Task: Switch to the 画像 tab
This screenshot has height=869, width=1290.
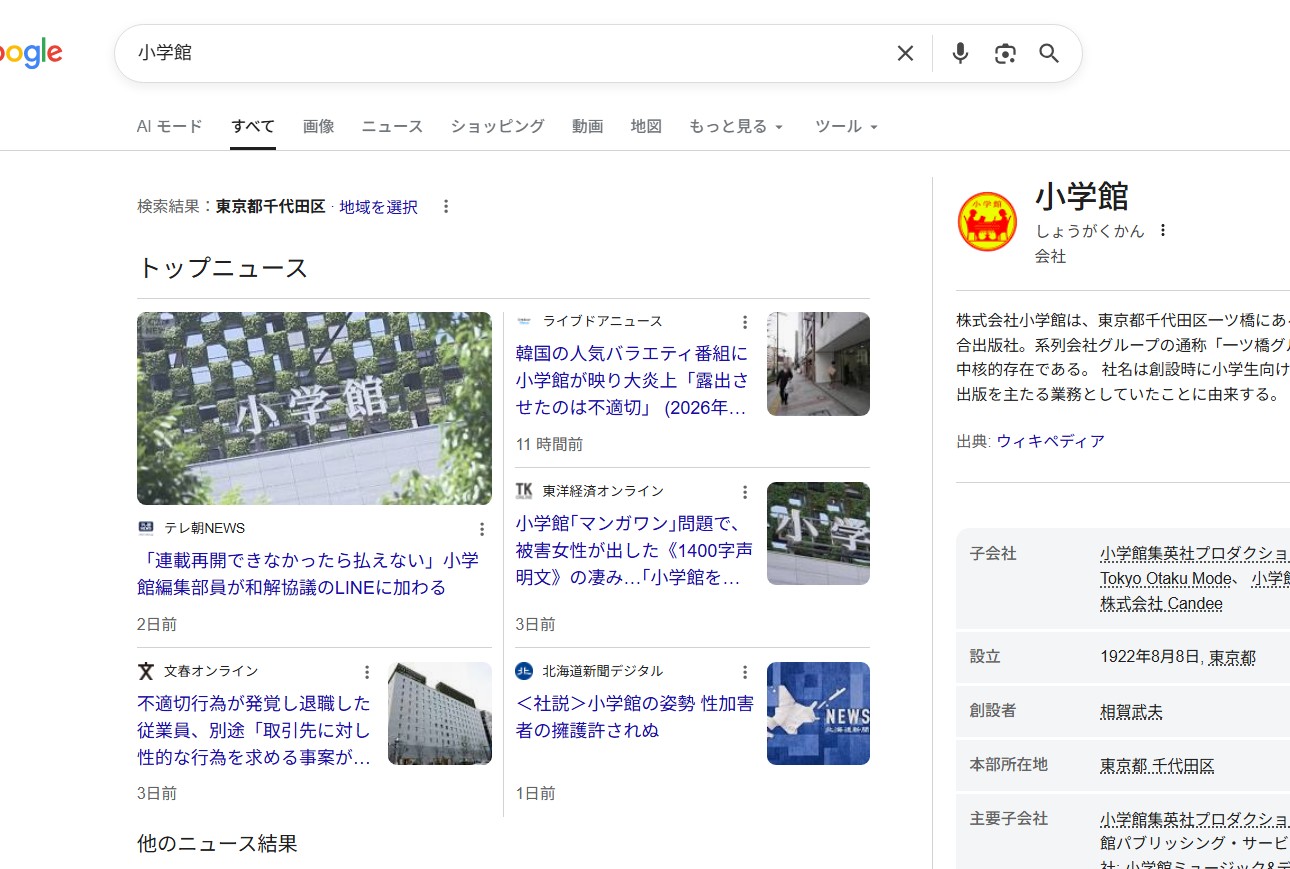Action: tap(318, 126)
